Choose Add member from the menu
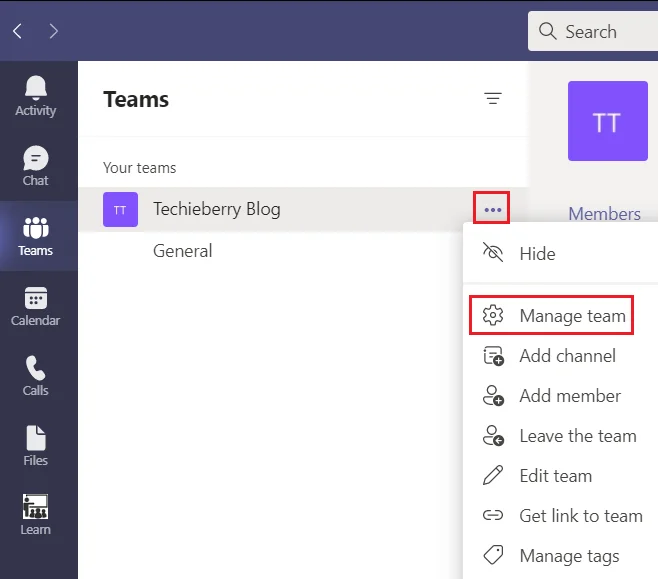658x579 pixels. (560, 396)
